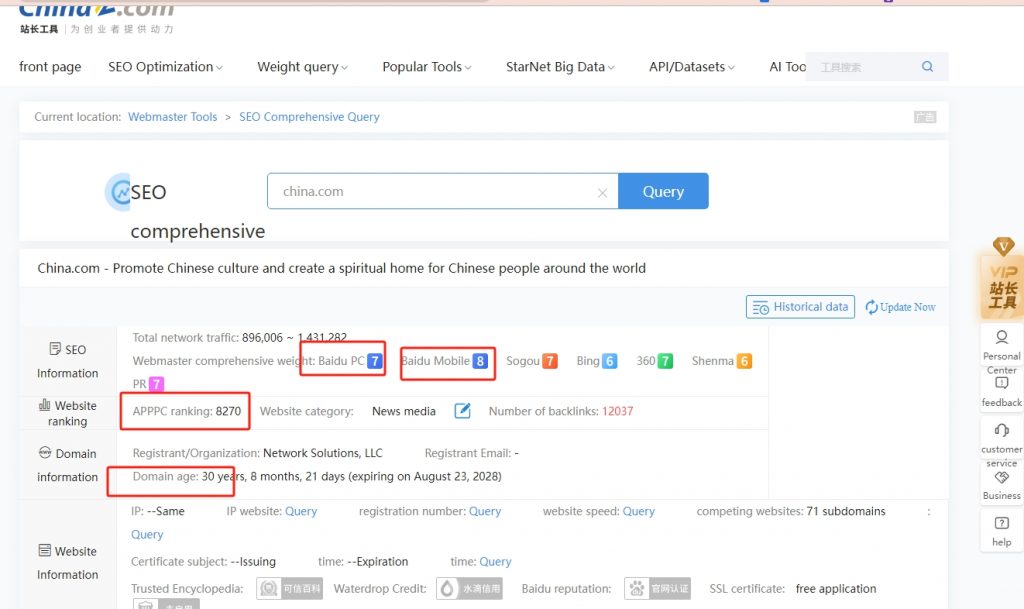1024x609 pixels.
Task: Click the Trusted Encyclopedia badge icon
Action: [x=289, y=589]
